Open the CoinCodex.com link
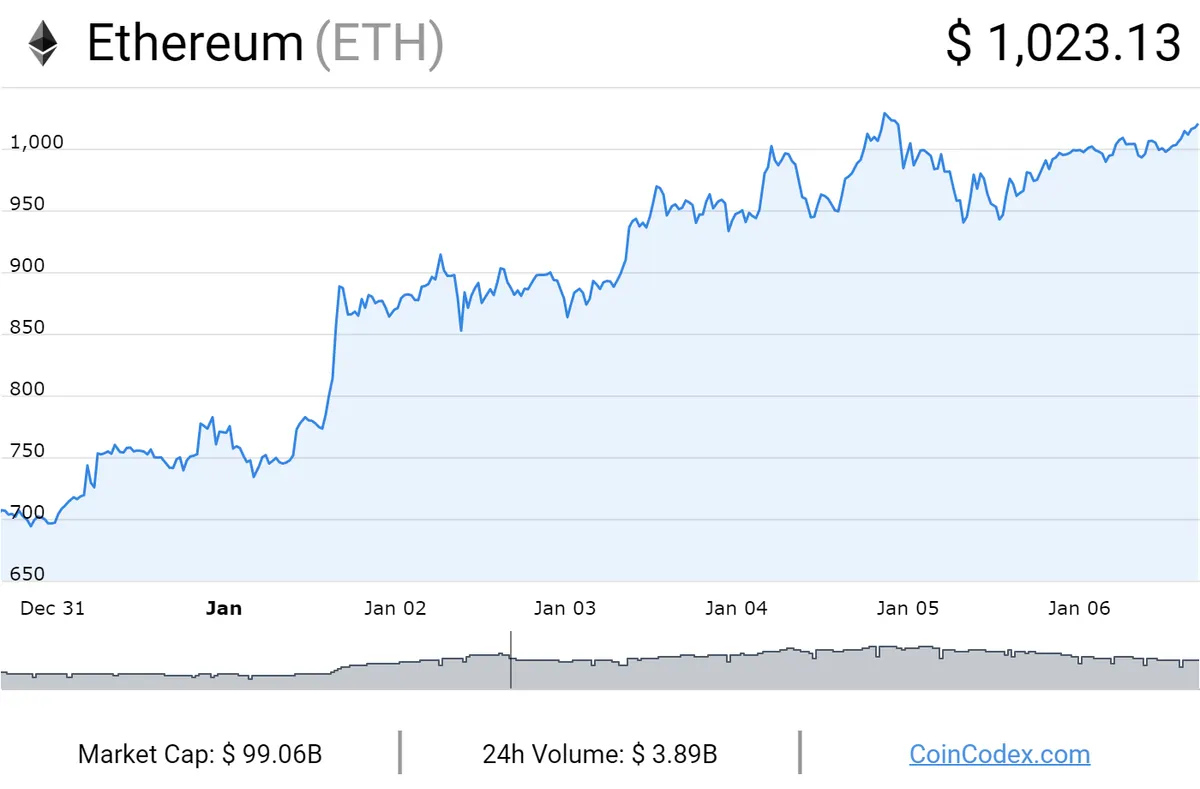Viewport: 1200px width, 789px height. point(999,754)
